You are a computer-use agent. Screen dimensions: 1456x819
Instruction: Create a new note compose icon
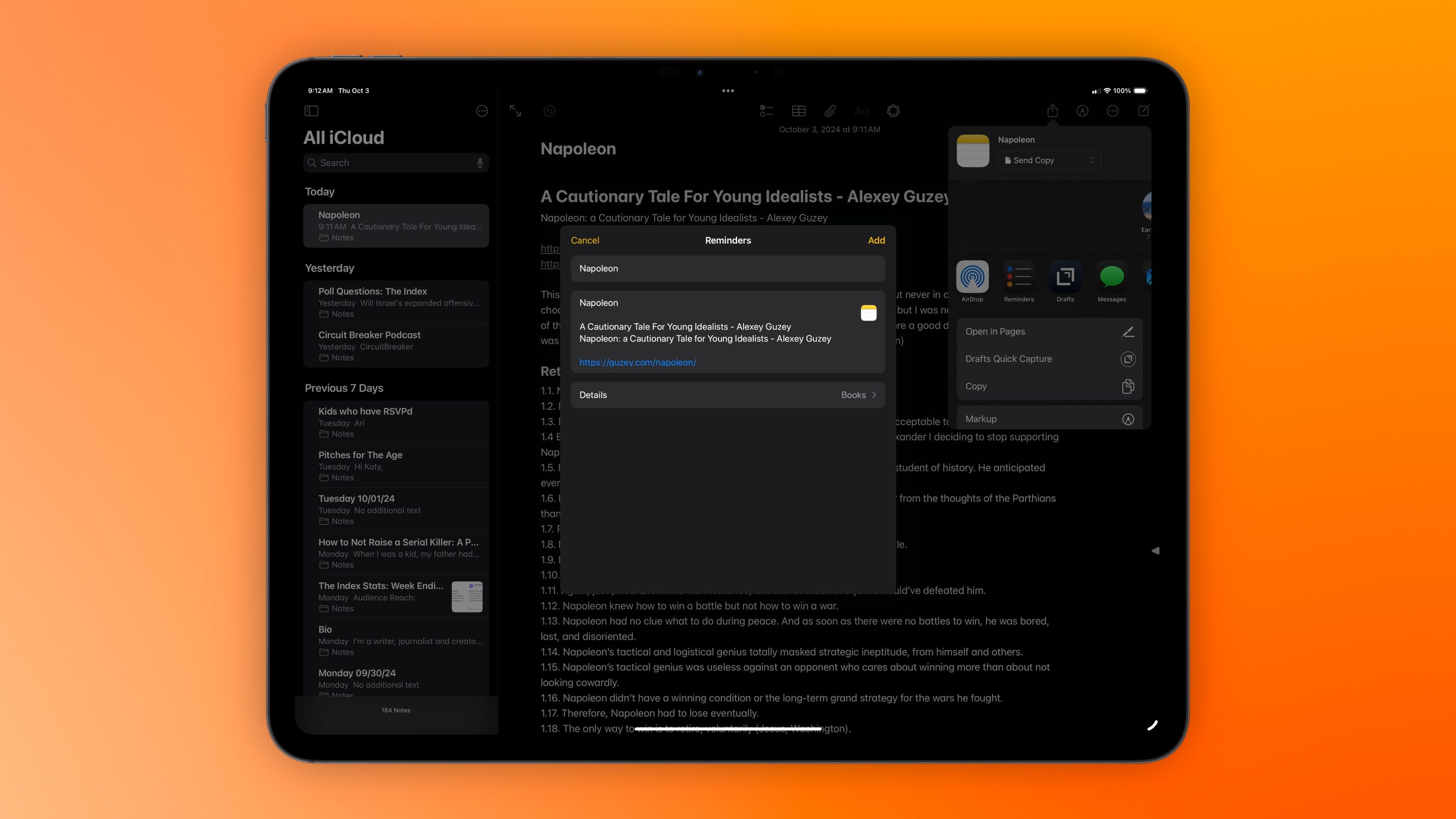pos(1143,111)
